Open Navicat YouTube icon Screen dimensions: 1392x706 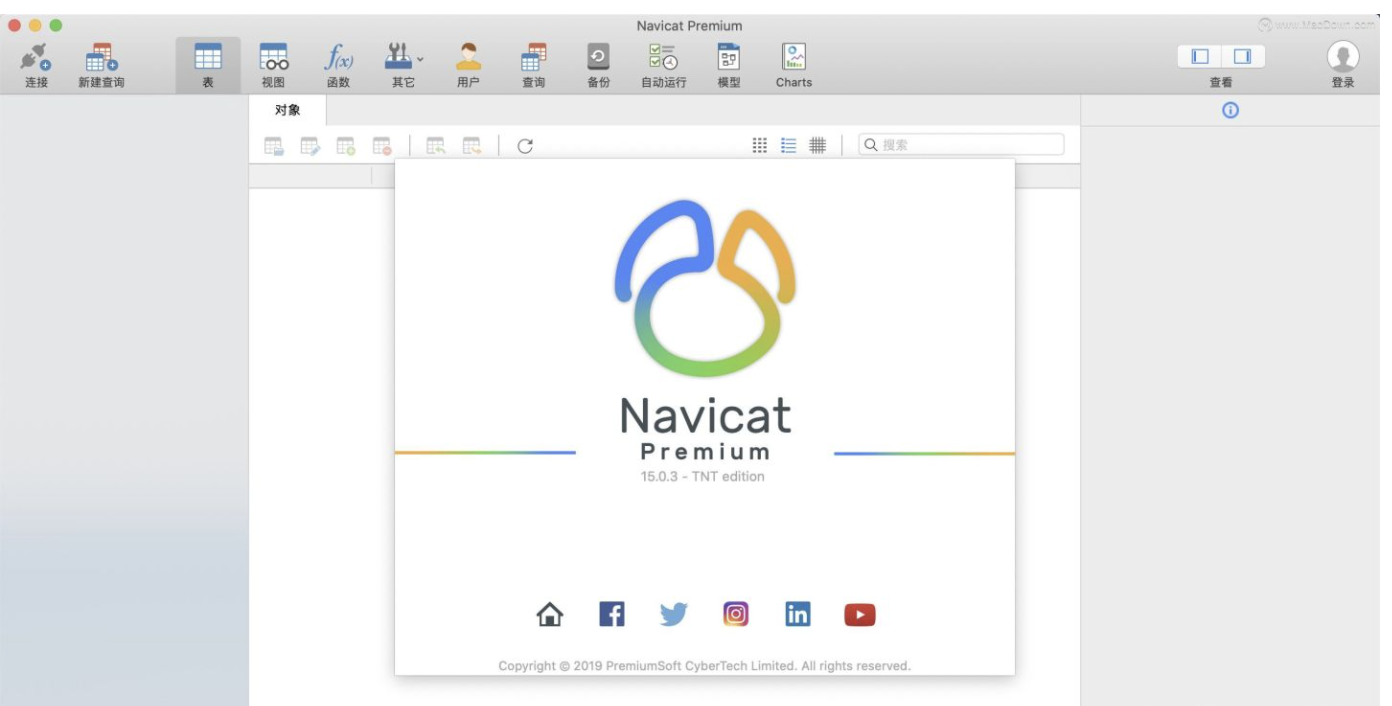(860, 615)
